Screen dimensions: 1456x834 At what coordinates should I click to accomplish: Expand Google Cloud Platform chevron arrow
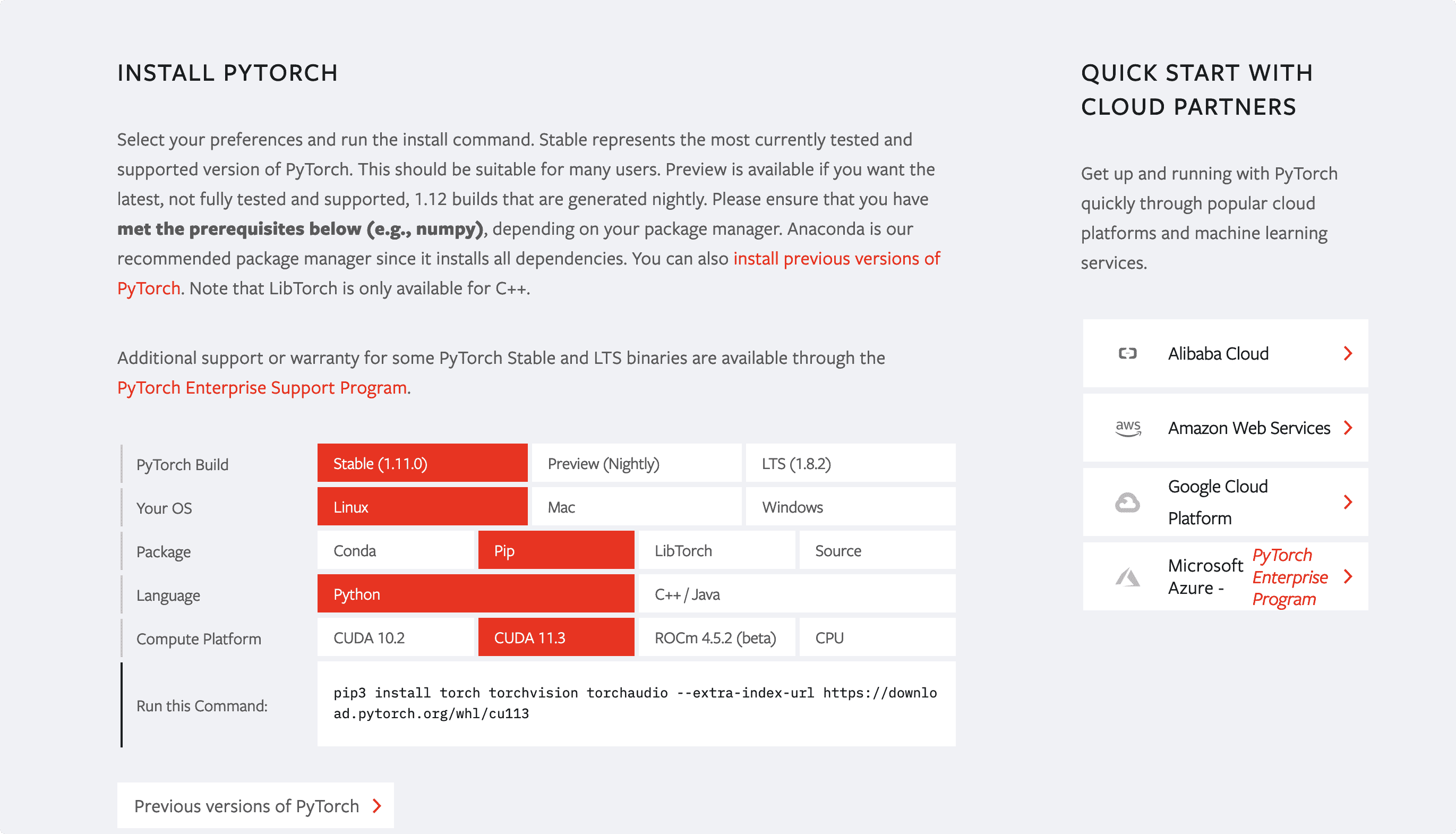1348,503
